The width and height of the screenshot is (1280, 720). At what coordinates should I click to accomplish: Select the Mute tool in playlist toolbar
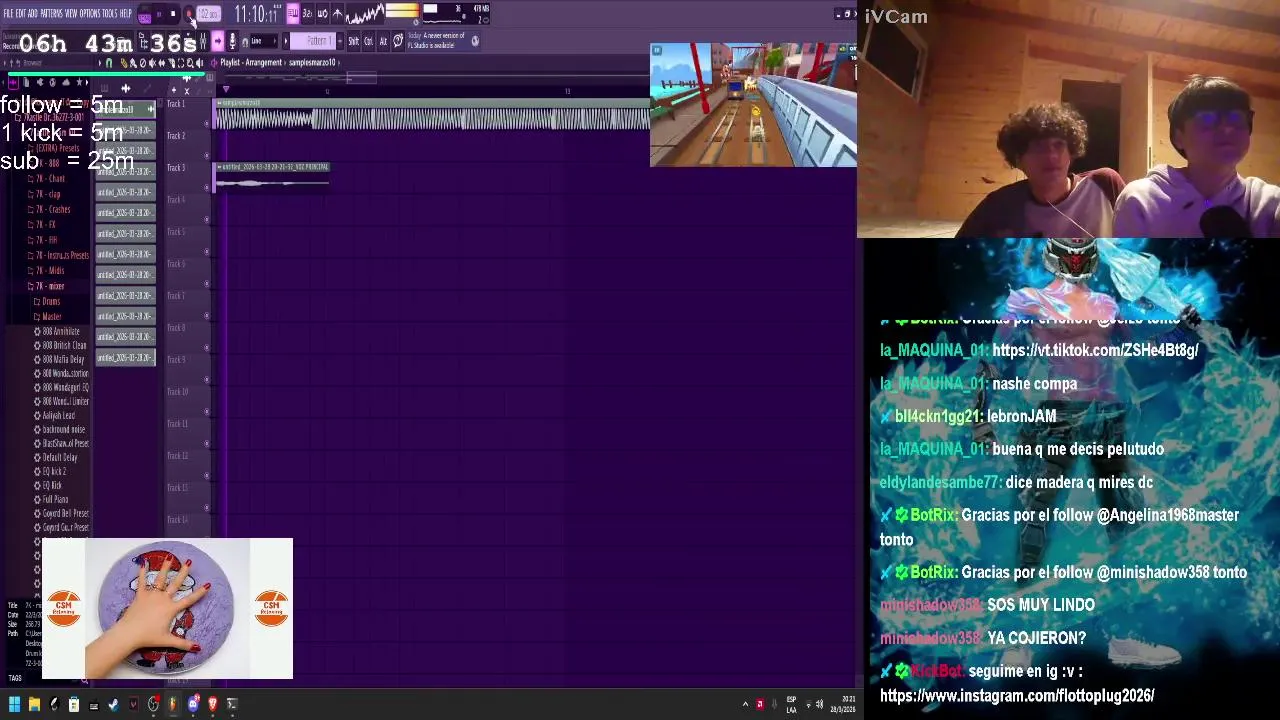(x=152, y=62)
